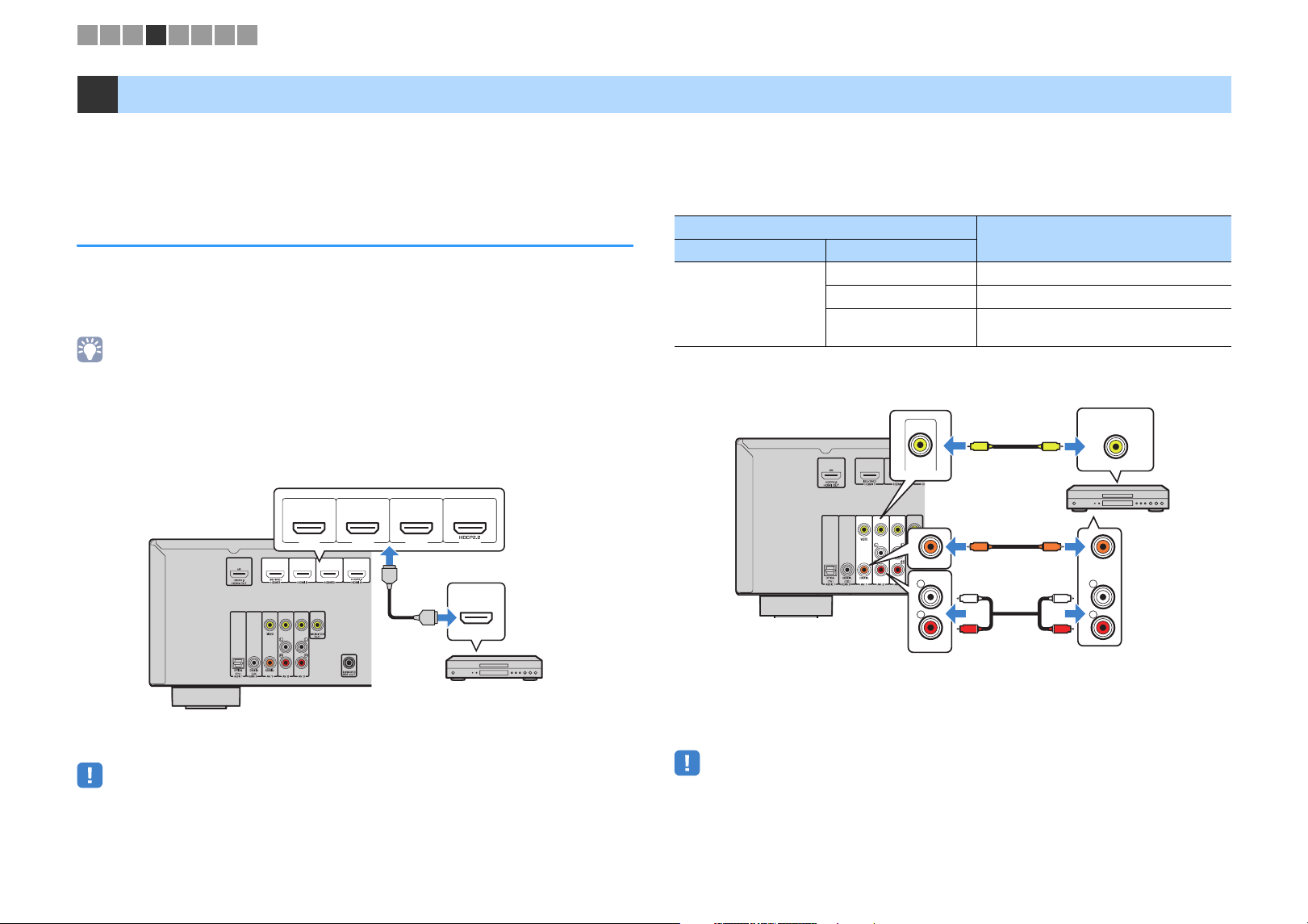The width and height of the screenshot is (1308, 924).
Task: Click the light blue section header bar
Action: [675, 94]
